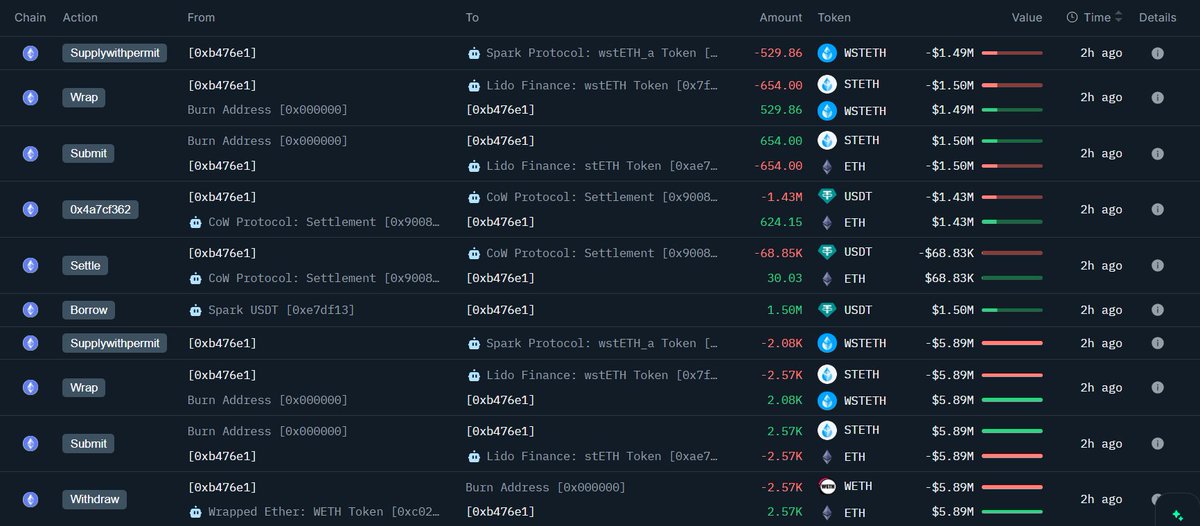Select the 30.03 amount cell
This screenshot has width=1200, height=526.
[x=785, y=278]
